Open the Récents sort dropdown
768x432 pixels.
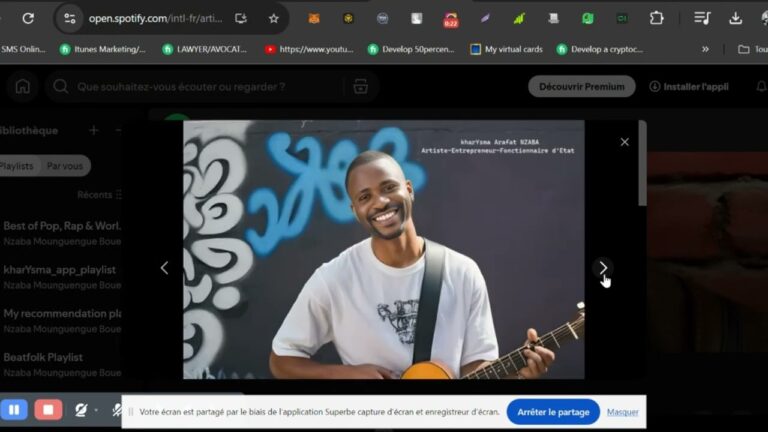click(x=99, y=195)
